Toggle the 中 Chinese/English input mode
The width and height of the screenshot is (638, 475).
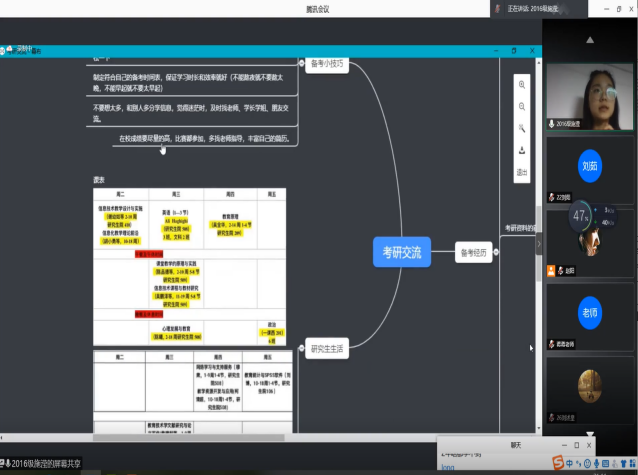click(567, 463)
